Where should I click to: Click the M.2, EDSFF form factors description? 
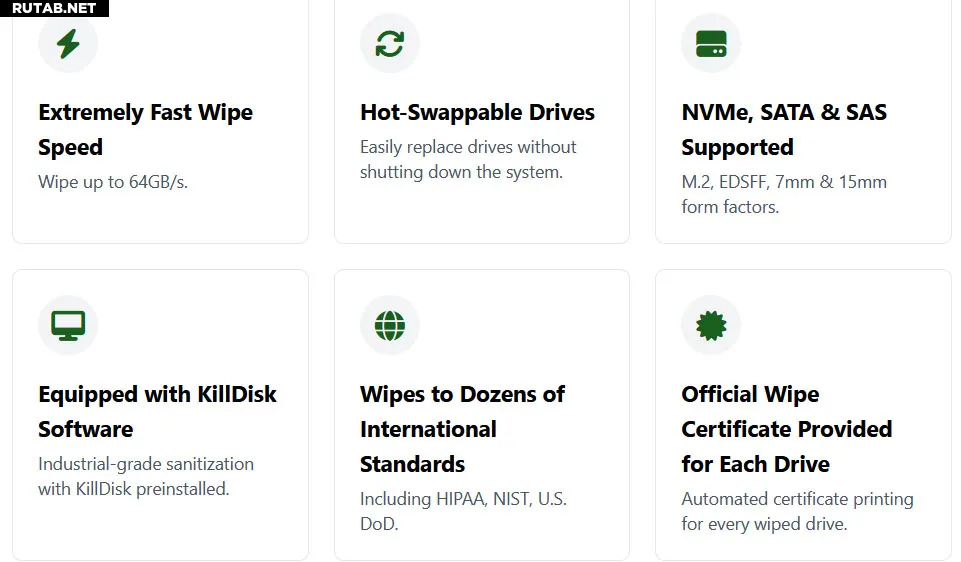pyautogui.click(x=783, y=194)
